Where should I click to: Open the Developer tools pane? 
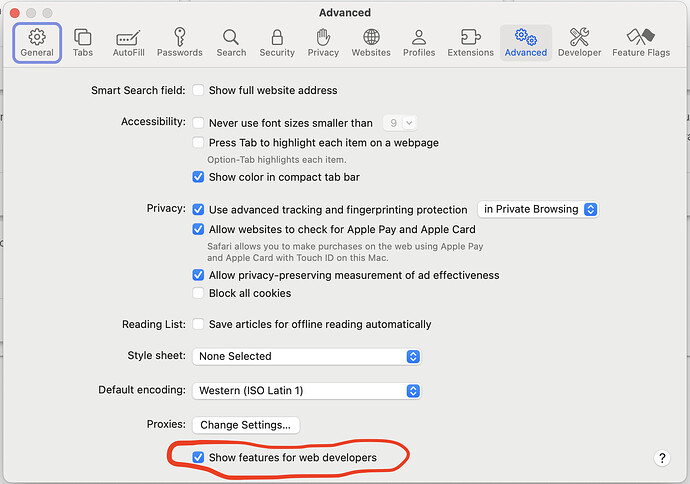coord(579,43)
